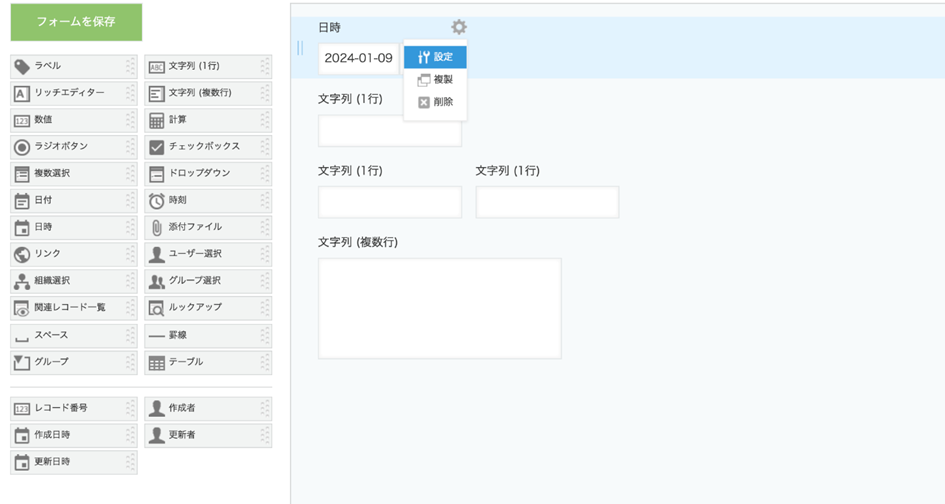Image resolution: width=945 pixels, height=504 pixels.
Task: Choose 削除 in the field menu
Action: coord(435,102)
